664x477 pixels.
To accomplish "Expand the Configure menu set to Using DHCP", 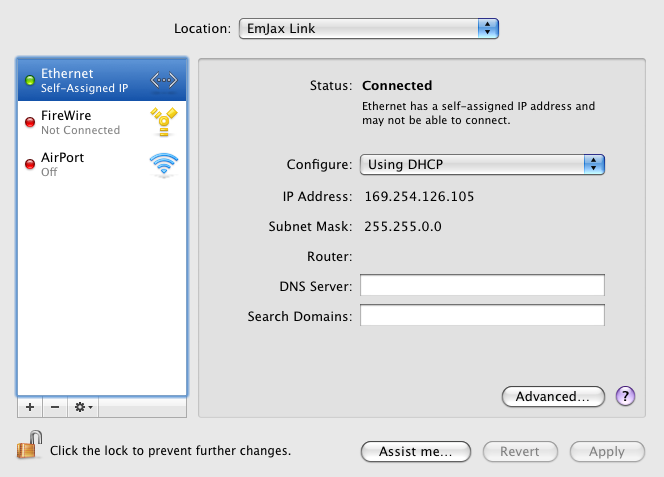I will [x=482, y=164].
